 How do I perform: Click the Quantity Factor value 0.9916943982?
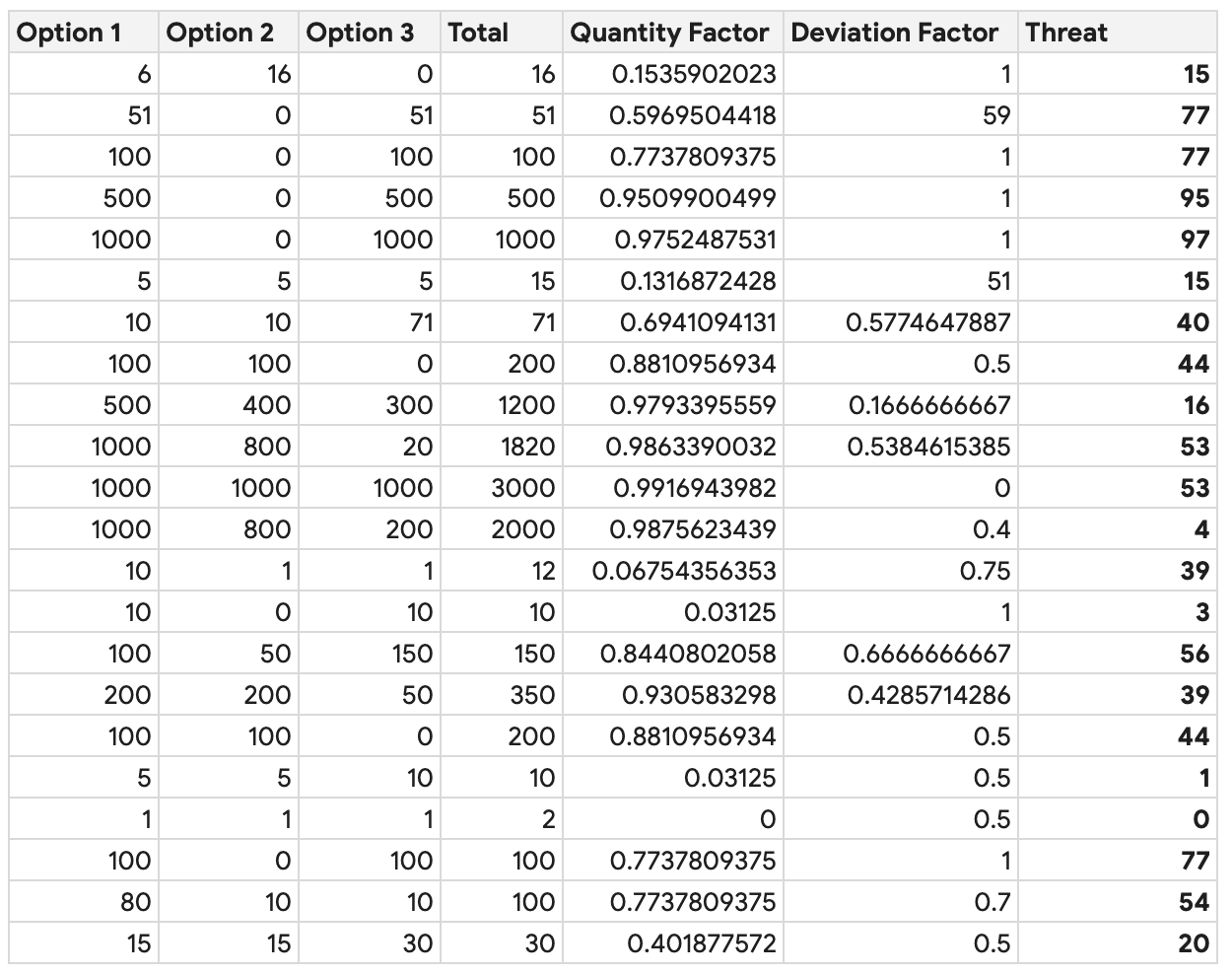pyautogui.click(x=694, y=488)
